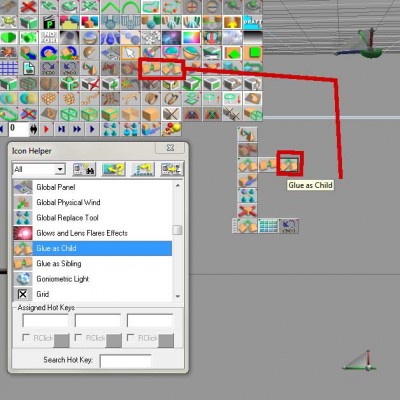Click the second Assigned Hot Keys field
The height and width of the screenshot is (400, 400).
[98, 321]
